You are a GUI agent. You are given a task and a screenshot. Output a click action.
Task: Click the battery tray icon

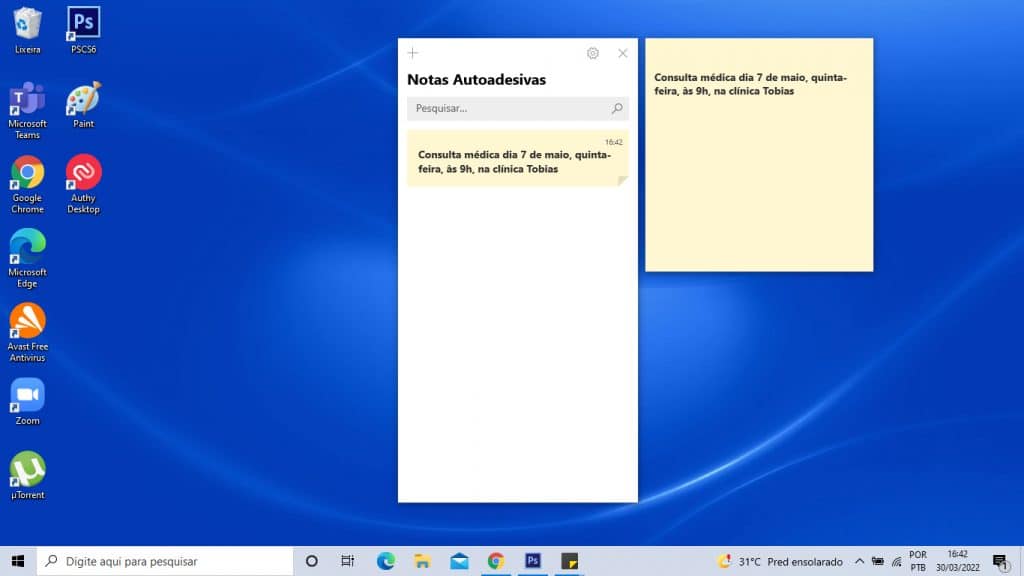(x=878, y=562)
